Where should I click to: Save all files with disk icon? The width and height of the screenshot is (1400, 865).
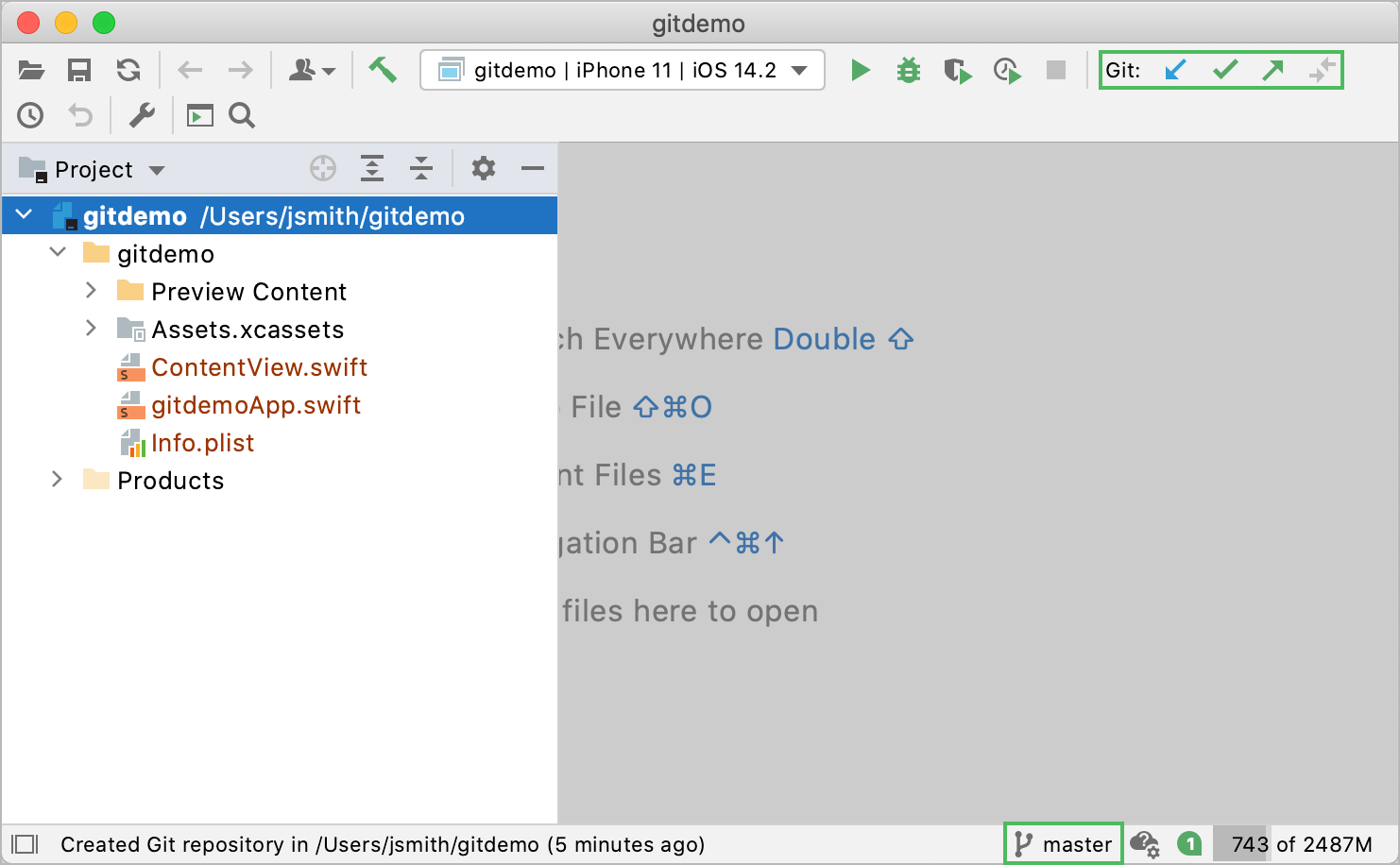click(x=79, y=70)
